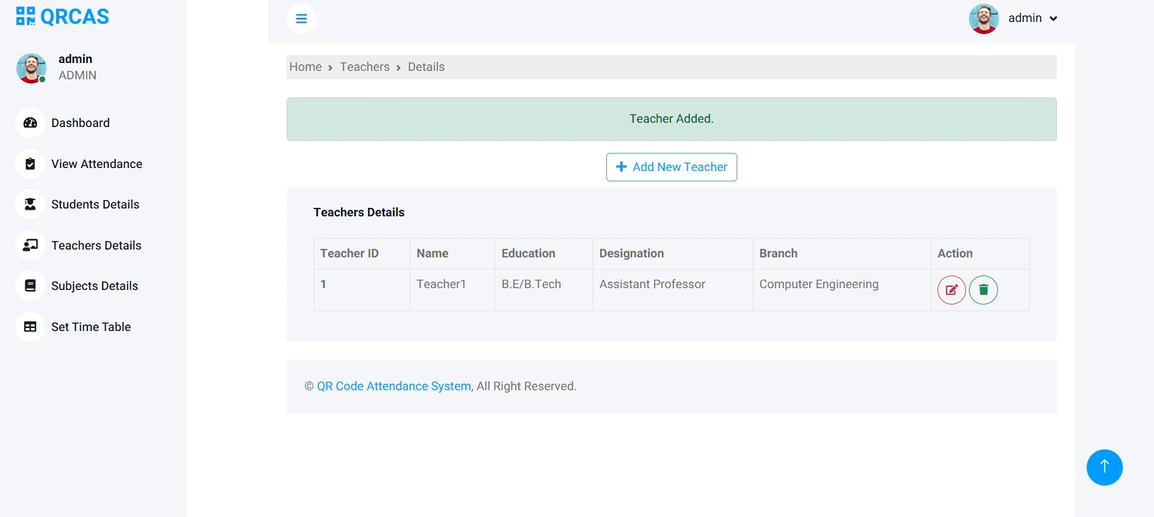Toggle the hamburger sidebar menu button
The image size is (1154, 517).
click(301, 18)
